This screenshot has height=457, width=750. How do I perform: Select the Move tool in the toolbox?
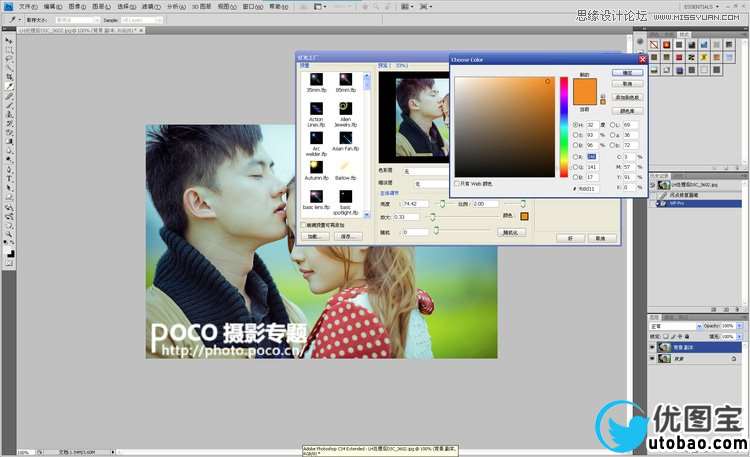click(x=9, y=41)
